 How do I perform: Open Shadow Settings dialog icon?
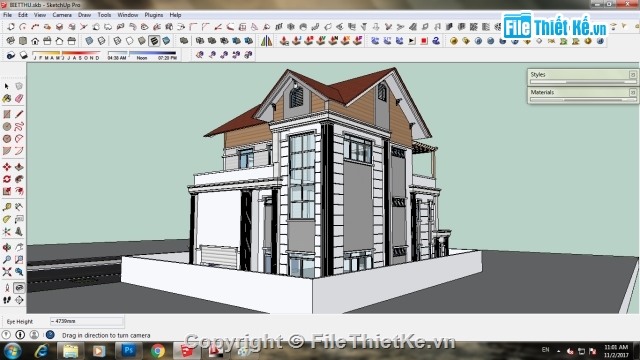coord(11,55)
